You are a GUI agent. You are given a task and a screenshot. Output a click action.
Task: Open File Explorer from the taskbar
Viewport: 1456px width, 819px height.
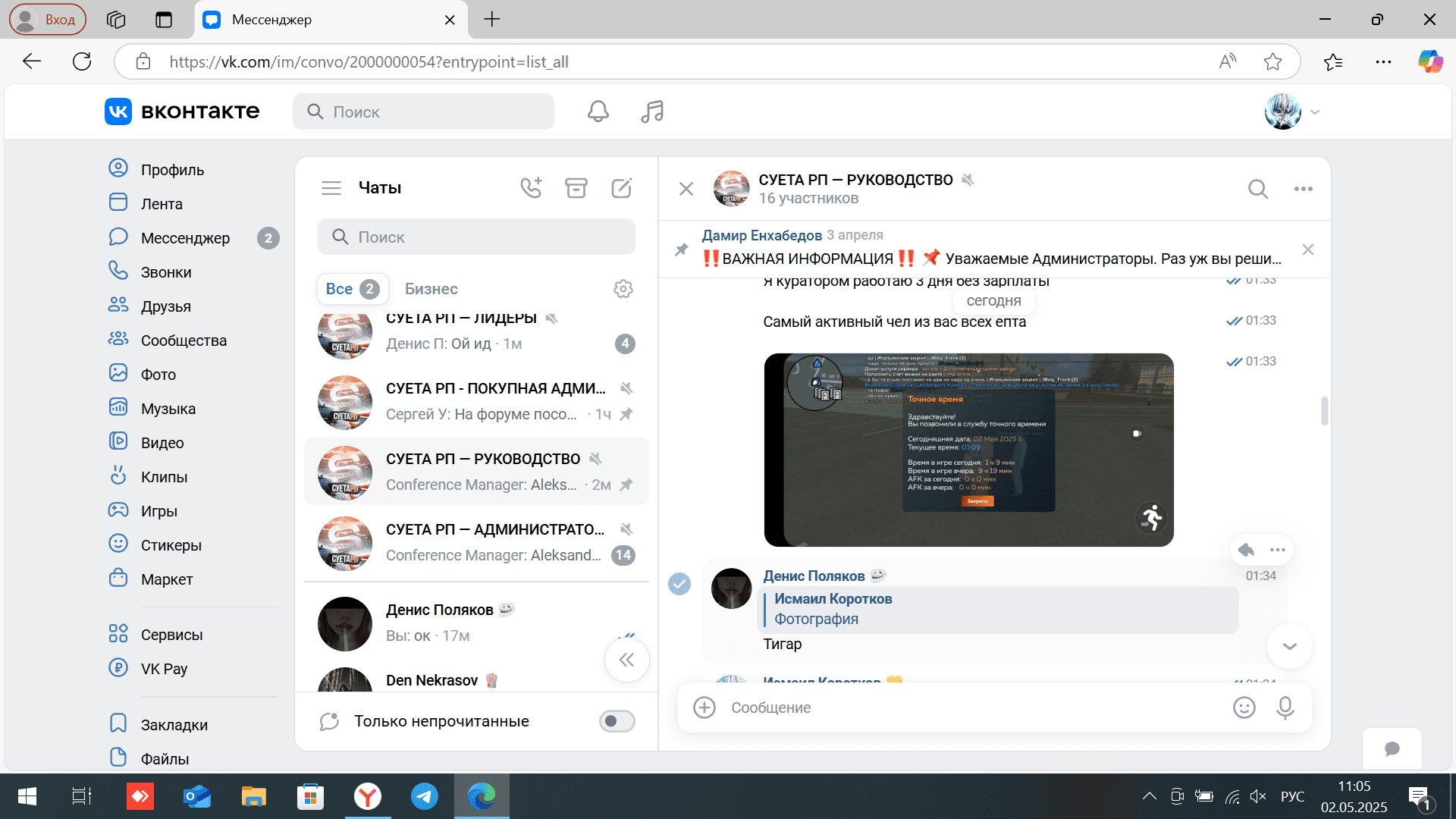254,796
